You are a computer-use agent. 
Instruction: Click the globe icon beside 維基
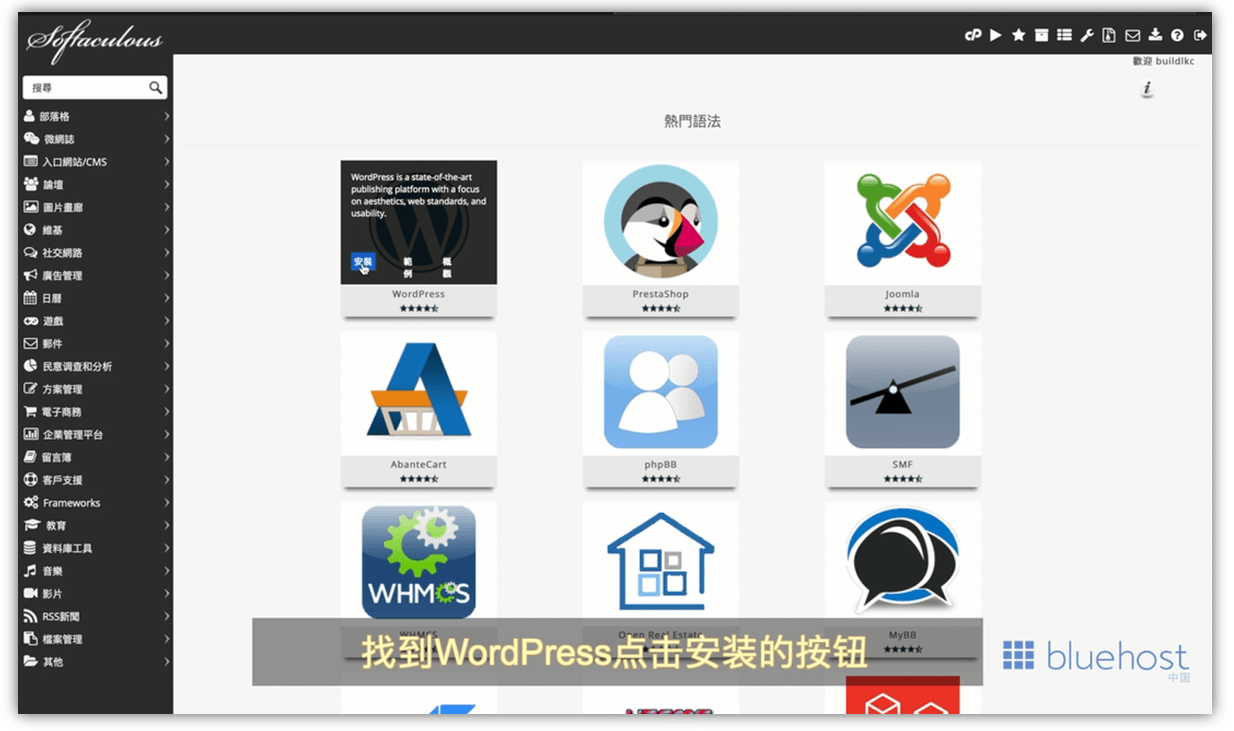(30, 230)
